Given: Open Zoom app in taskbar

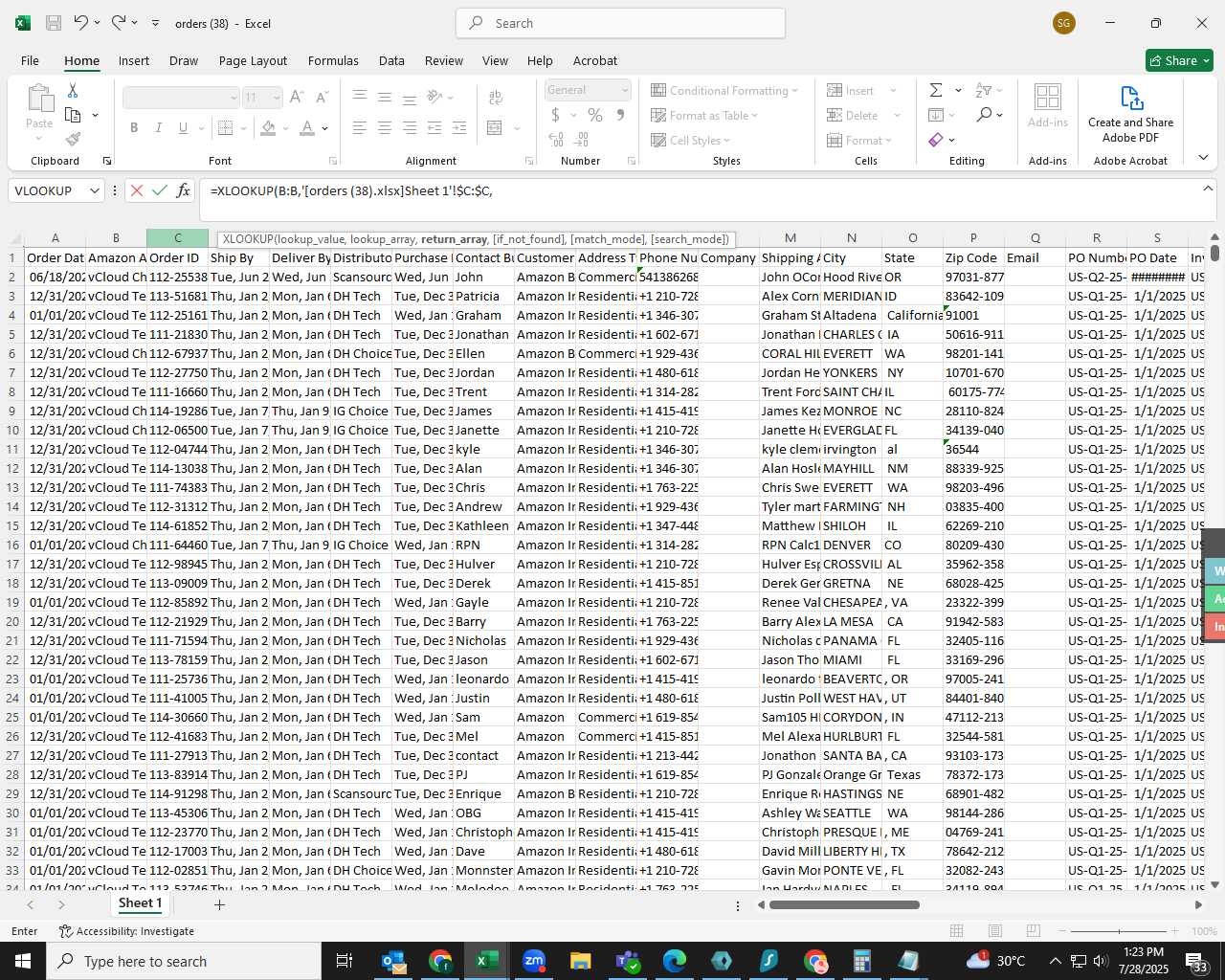Looking at the screenshot, I should (534, 961).
